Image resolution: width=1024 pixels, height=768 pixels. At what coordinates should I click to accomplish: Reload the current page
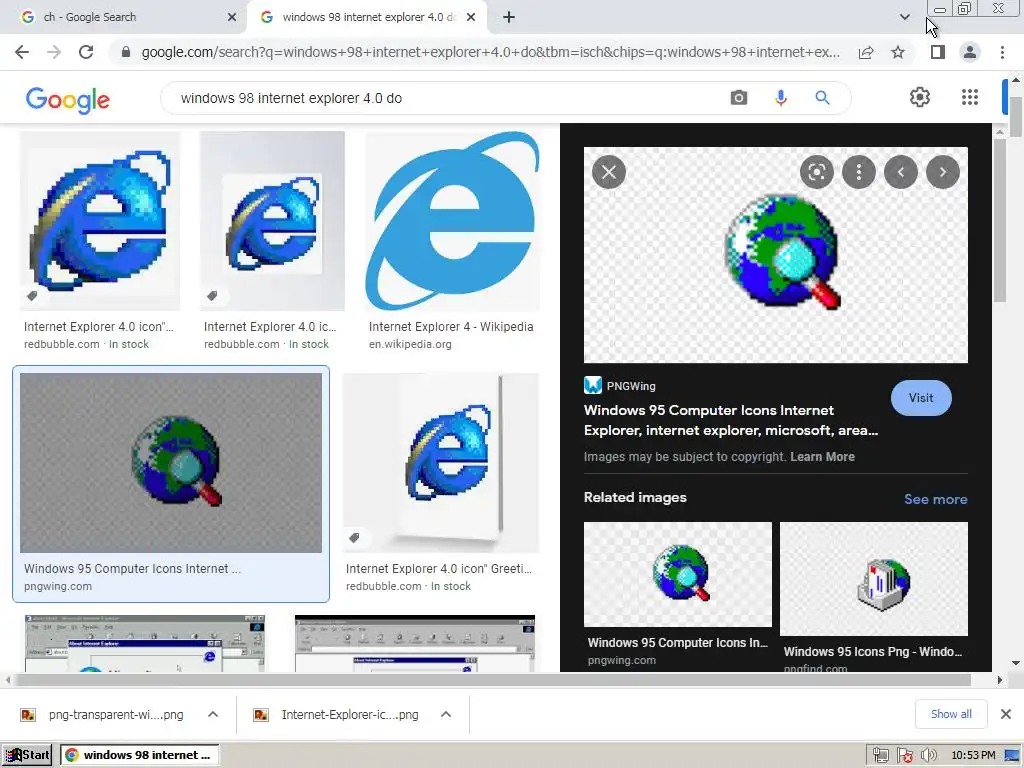pos(86,52)
